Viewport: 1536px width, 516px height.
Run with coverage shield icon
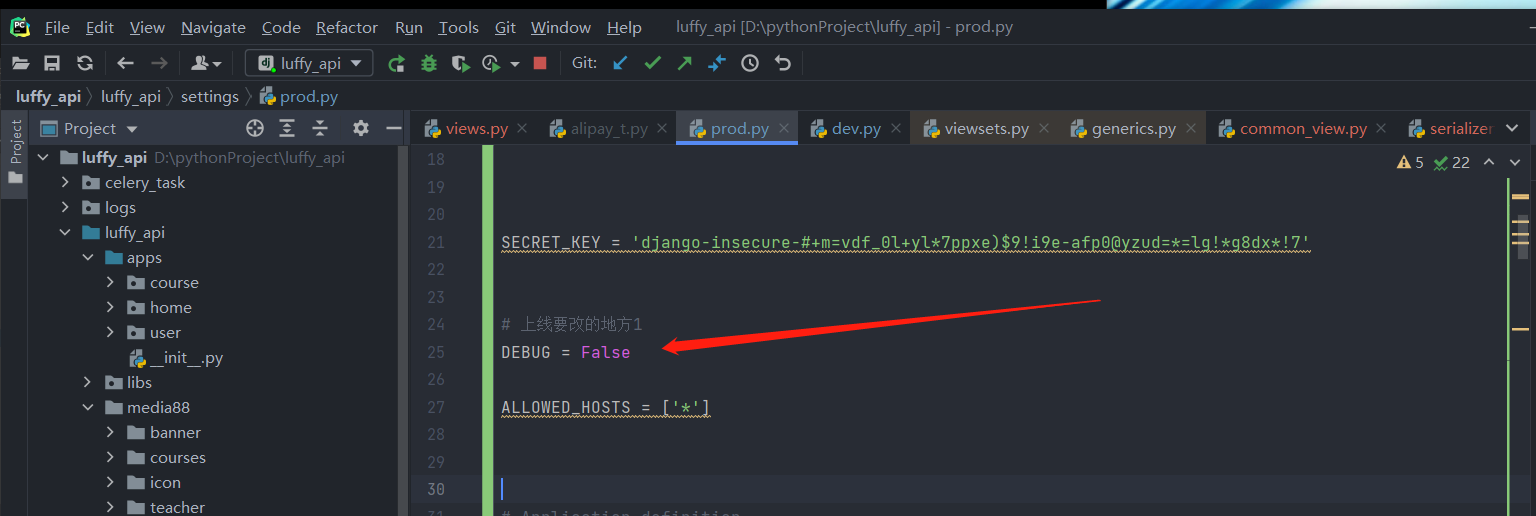(x=460, y=63)
